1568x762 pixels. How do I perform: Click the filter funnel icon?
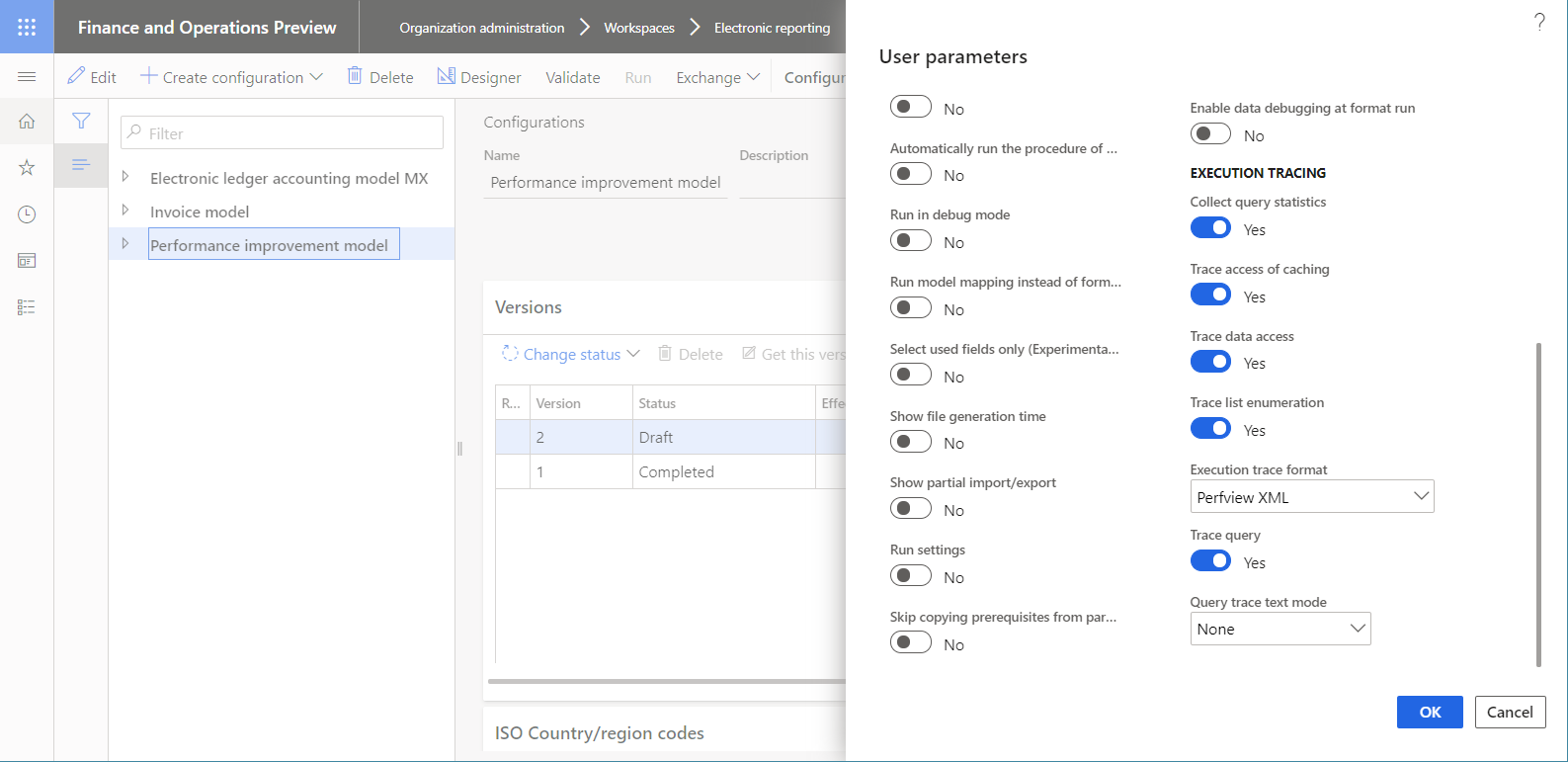(81, 121)
